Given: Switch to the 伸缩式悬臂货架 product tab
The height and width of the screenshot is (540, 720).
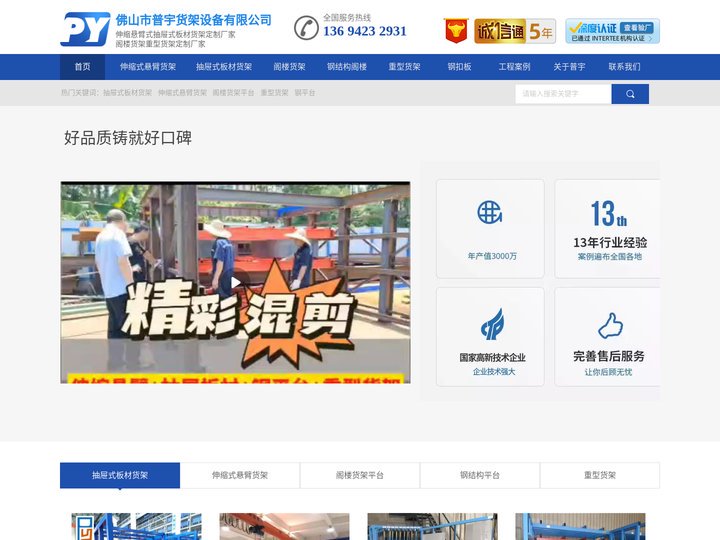Looking at the screenshot, I should click(x=240, y=475).
